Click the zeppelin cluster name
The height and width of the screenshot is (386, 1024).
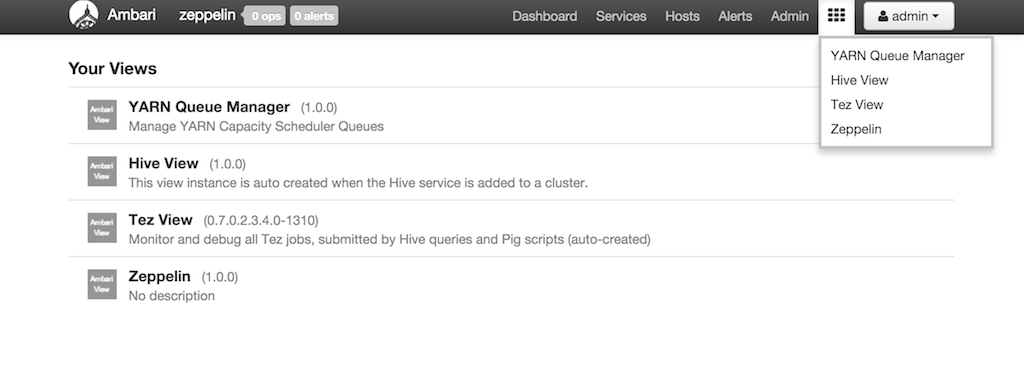click(207, 15)
